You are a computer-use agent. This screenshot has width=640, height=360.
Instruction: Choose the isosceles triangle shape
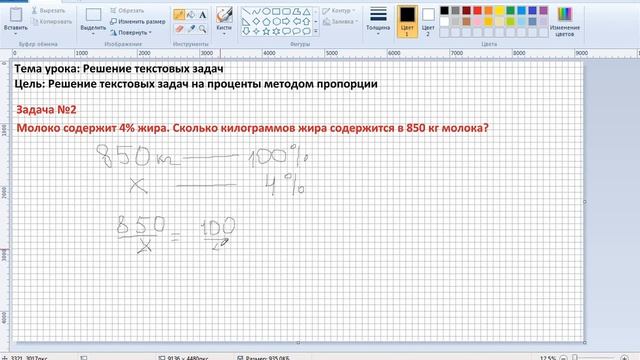tap(307, 11)
